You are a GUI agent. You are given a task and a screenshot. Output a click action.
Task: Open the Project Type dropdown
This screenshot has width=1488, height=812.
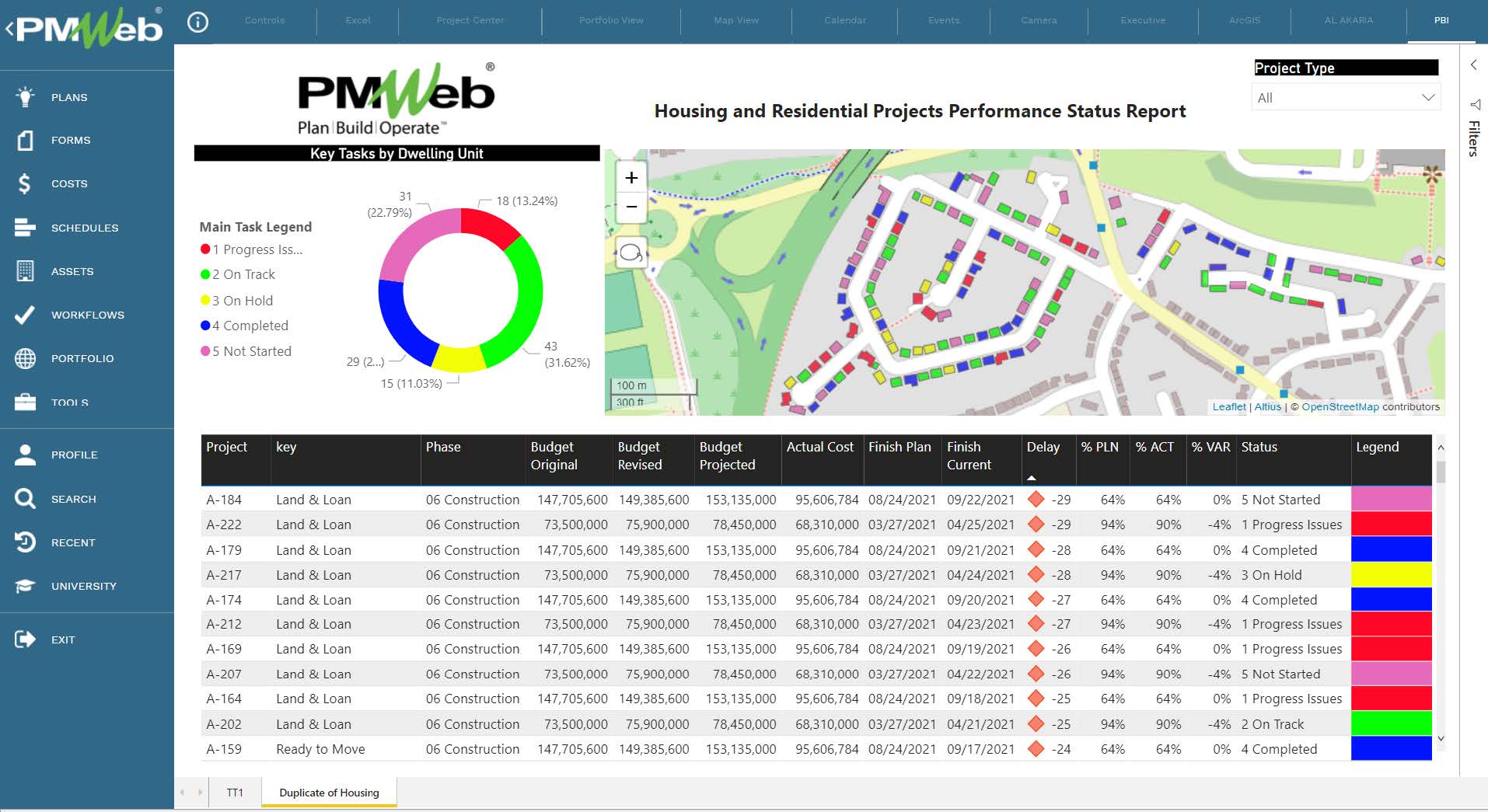1346,98
